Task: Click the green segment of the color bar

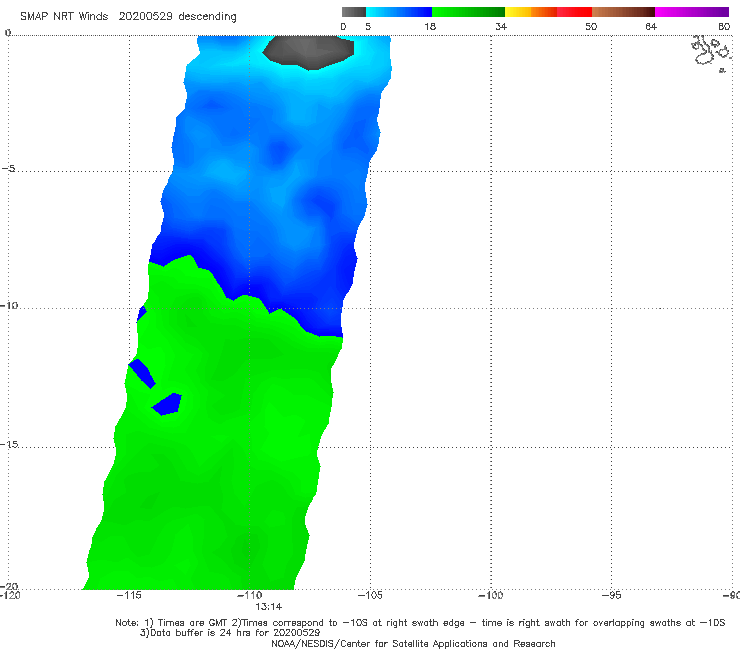Action: [x=468, y=12]
